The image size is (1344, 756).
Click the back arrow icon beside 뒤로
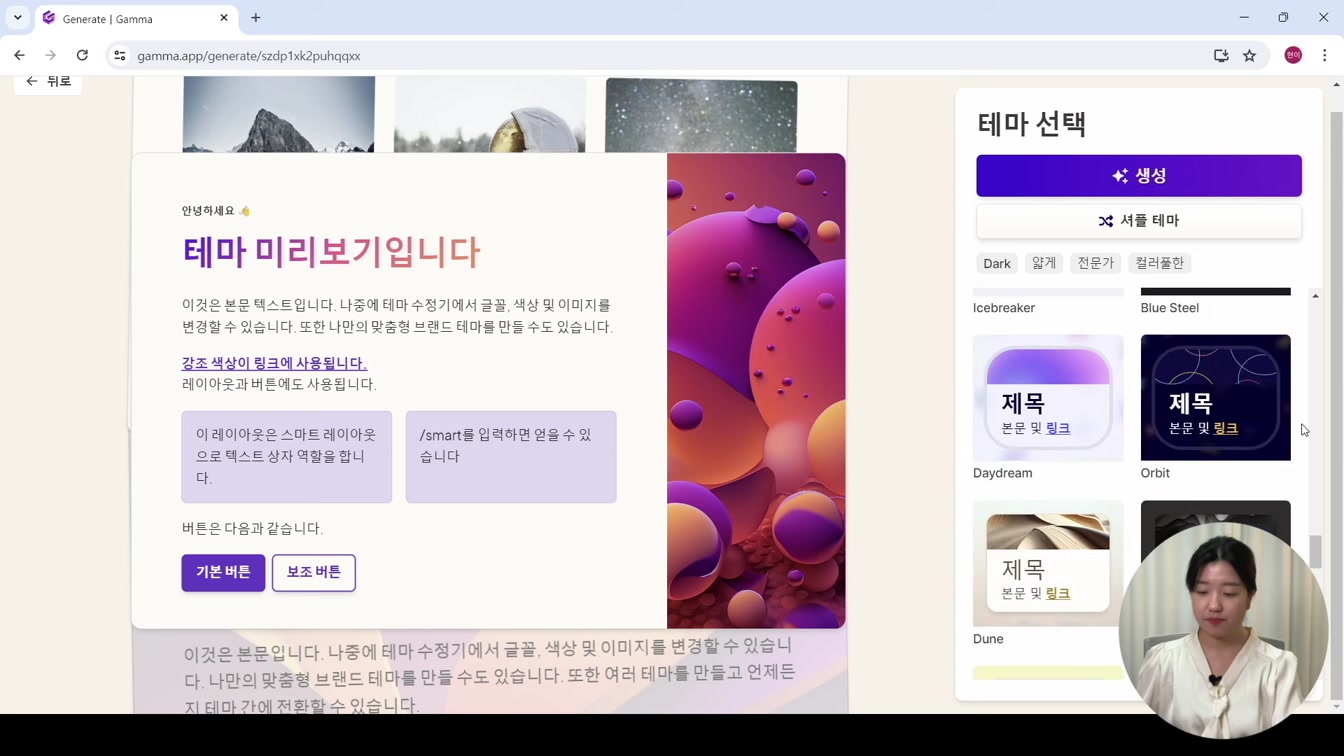click(x=32, y=82)
